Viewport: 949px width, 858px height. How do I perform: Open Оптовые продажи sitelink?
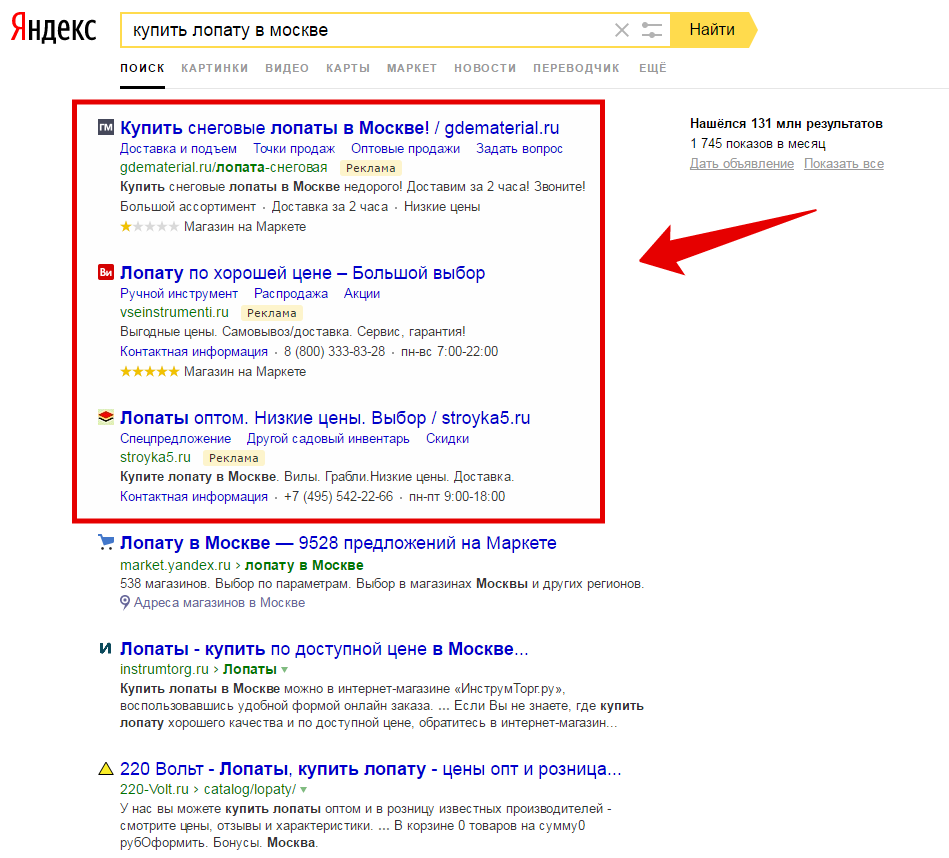point(406,148)
